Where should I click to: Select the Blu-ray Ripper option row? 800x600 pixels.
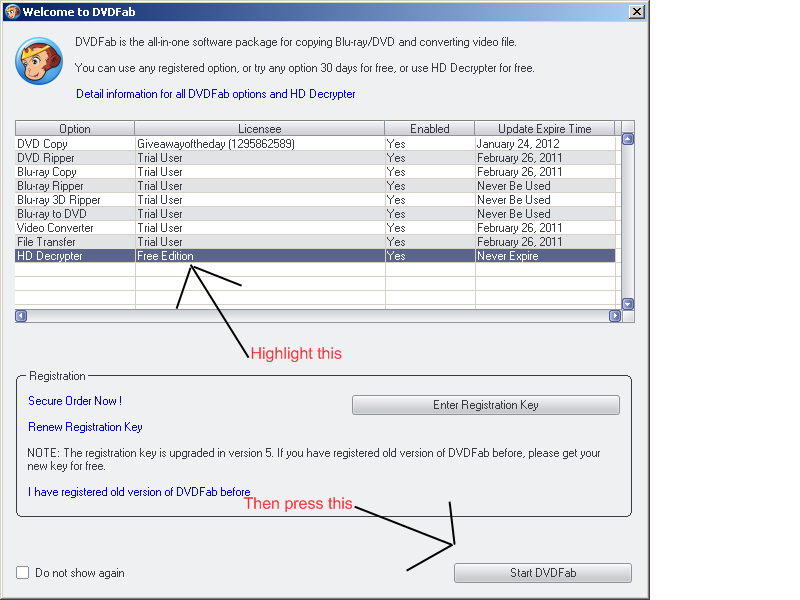point(315,186)
